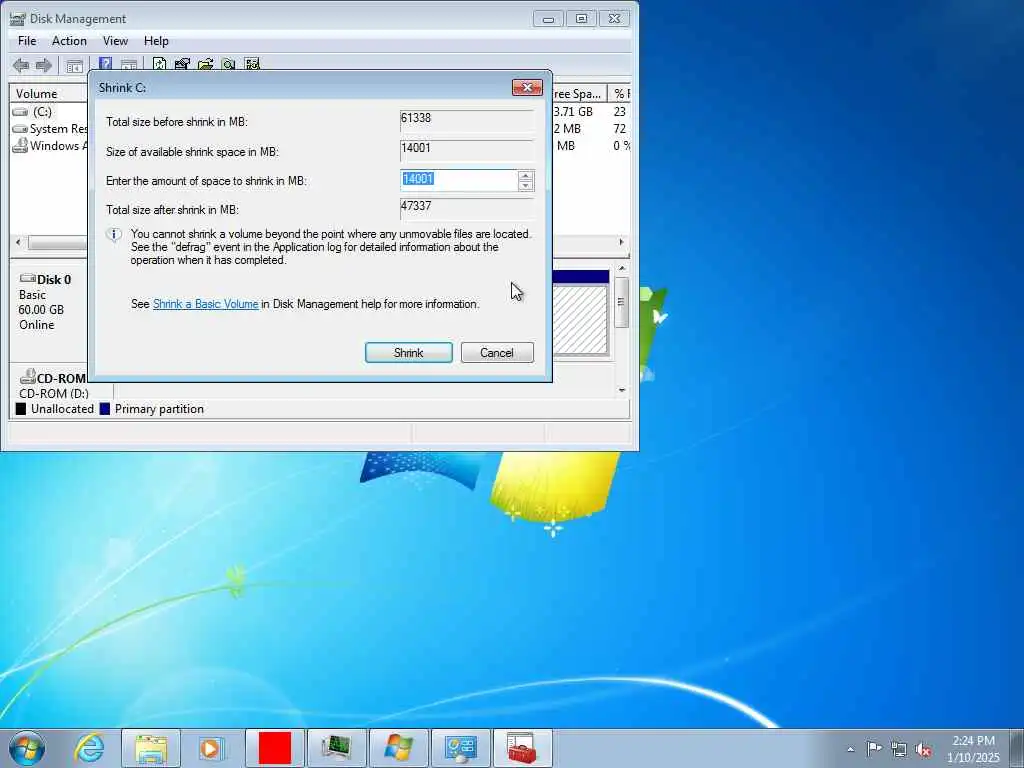1024x768 pixels.
Task: Click the total size after shrink field
Action: coord(466,208)
